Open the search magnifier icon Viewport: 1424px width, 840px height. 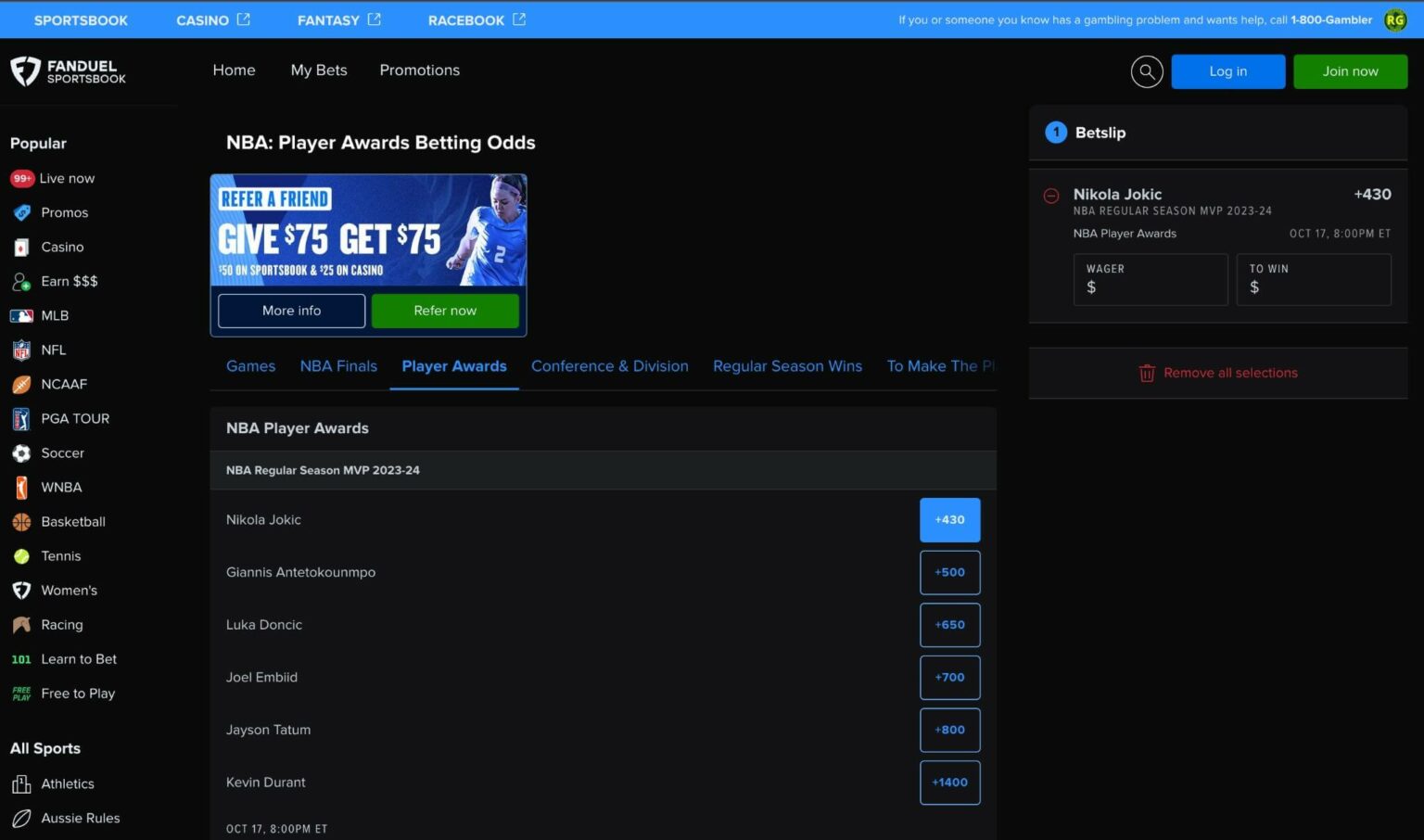pos(1147,71)
